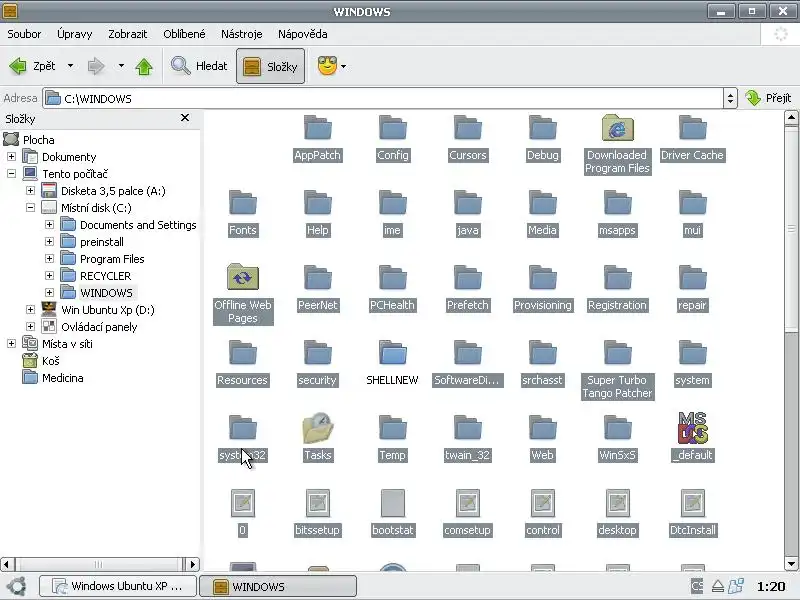The height and width of the screenshot is (600, 800).
Task: Open the Zobrazit menu
Action: click(128, 34)
